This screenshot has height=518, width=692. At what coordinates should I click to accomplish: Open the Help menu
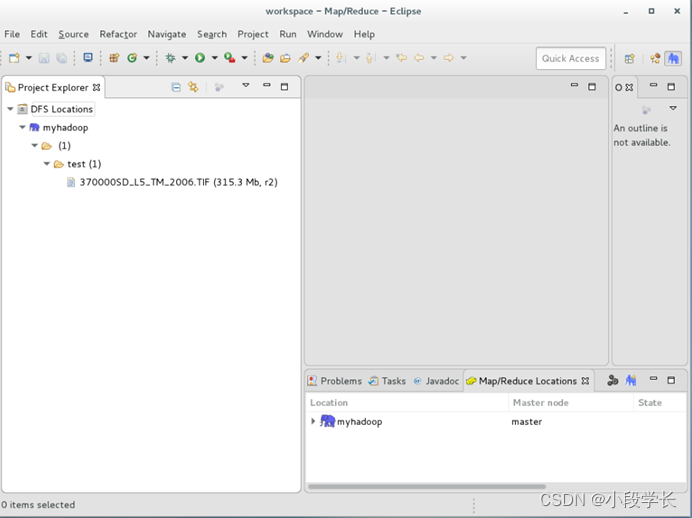pyautogui.click(x=364, y=34)
